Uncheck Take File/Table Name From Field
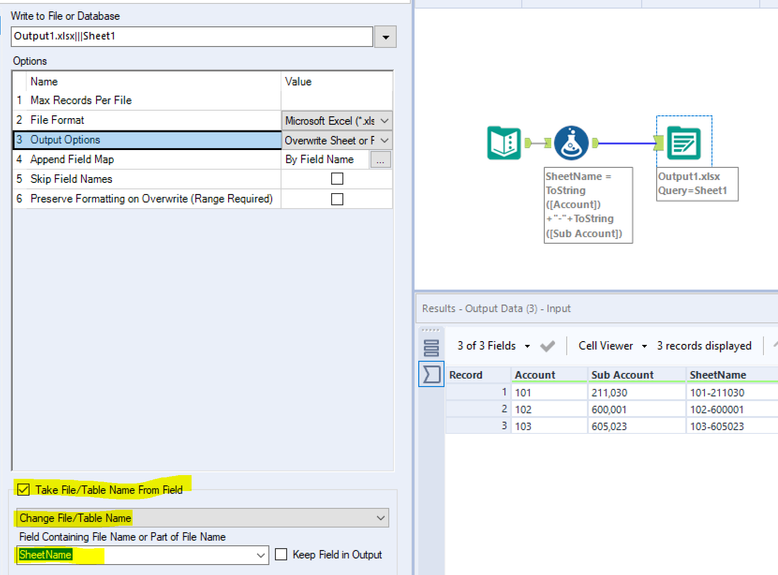Viewport: 778px width, 575px height. pyautogui.click(x=24, y=489)
